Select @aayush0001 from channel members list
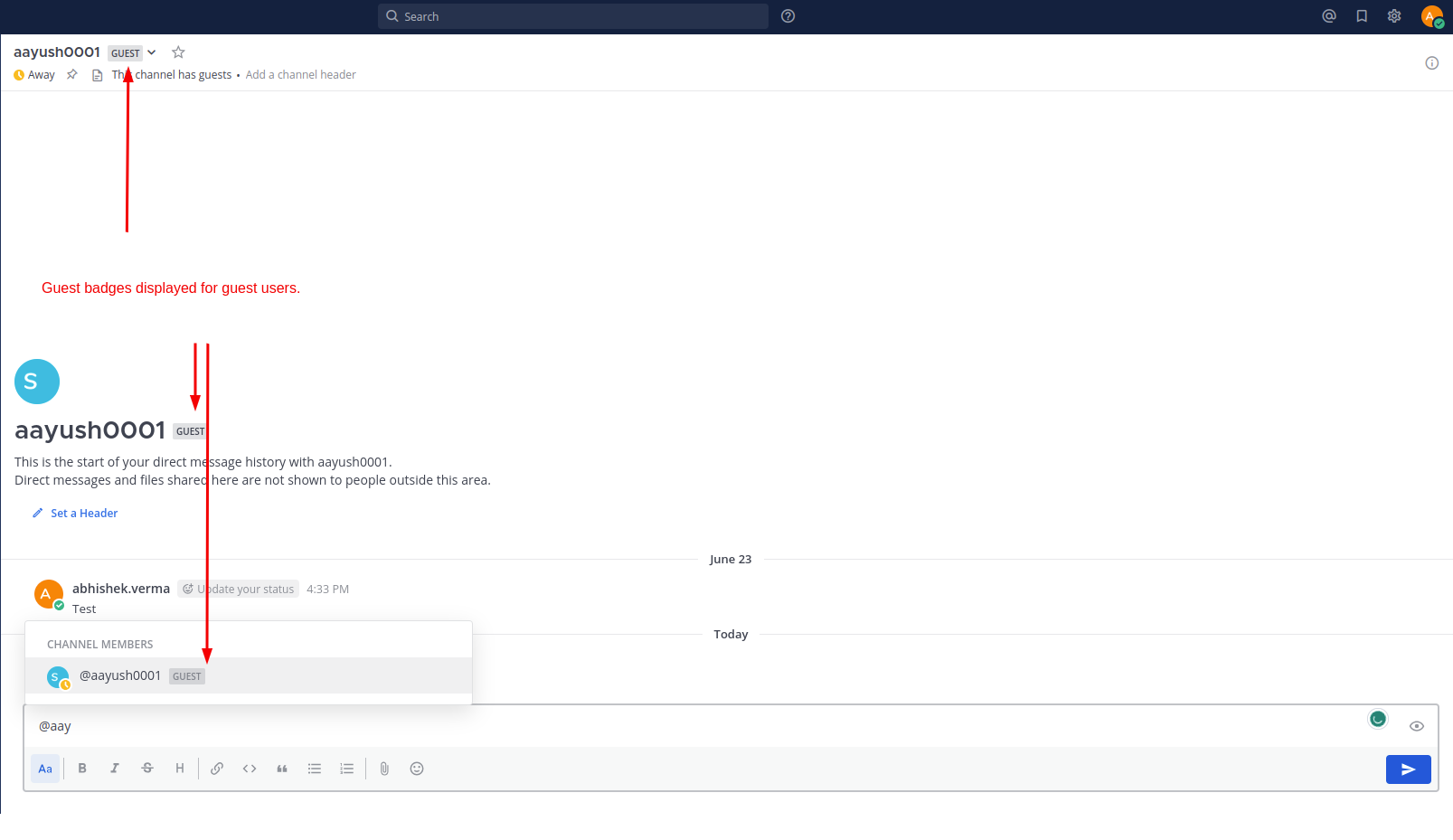 click(119, 675)
